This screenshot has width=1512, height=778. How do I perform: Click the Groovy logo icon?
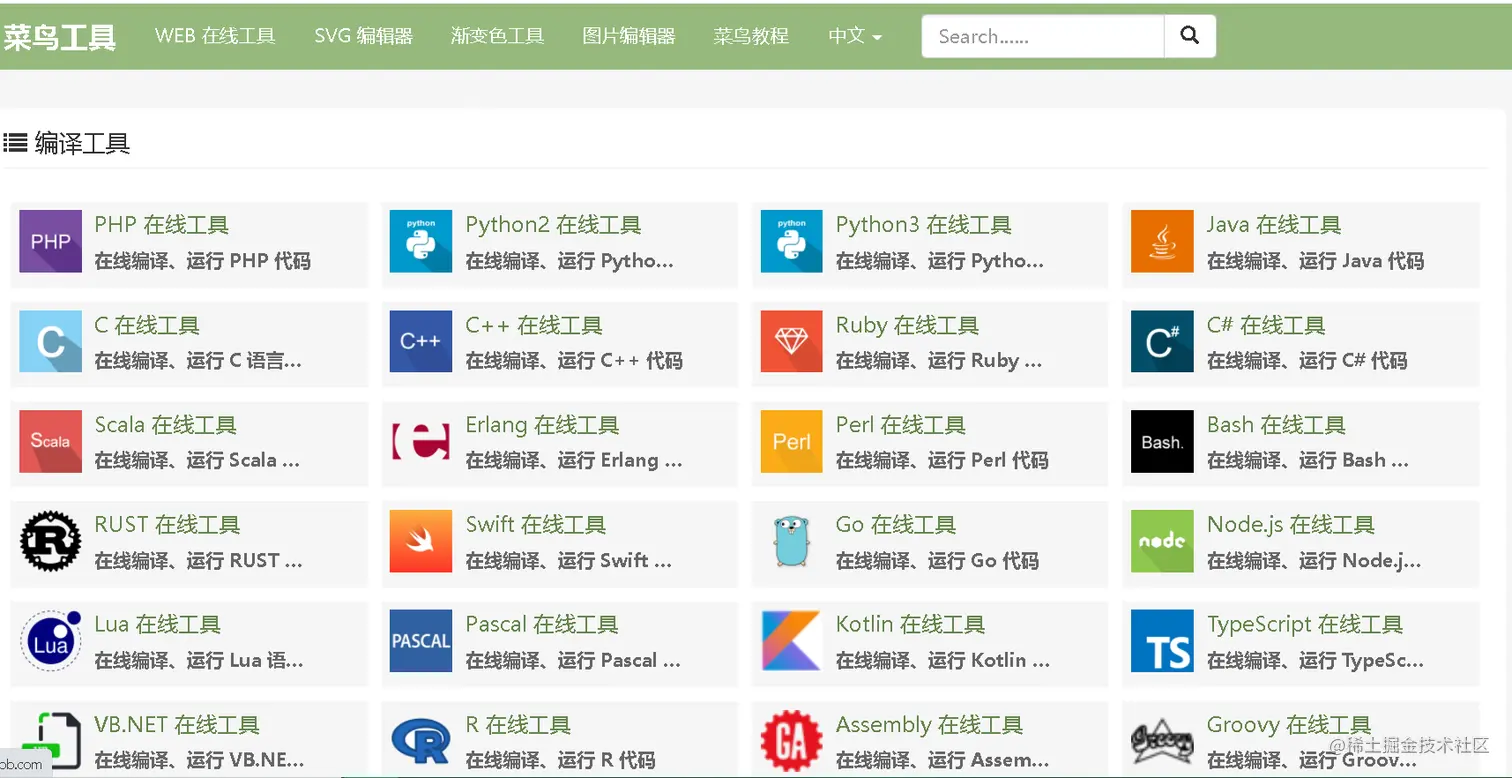[1162, 741]
